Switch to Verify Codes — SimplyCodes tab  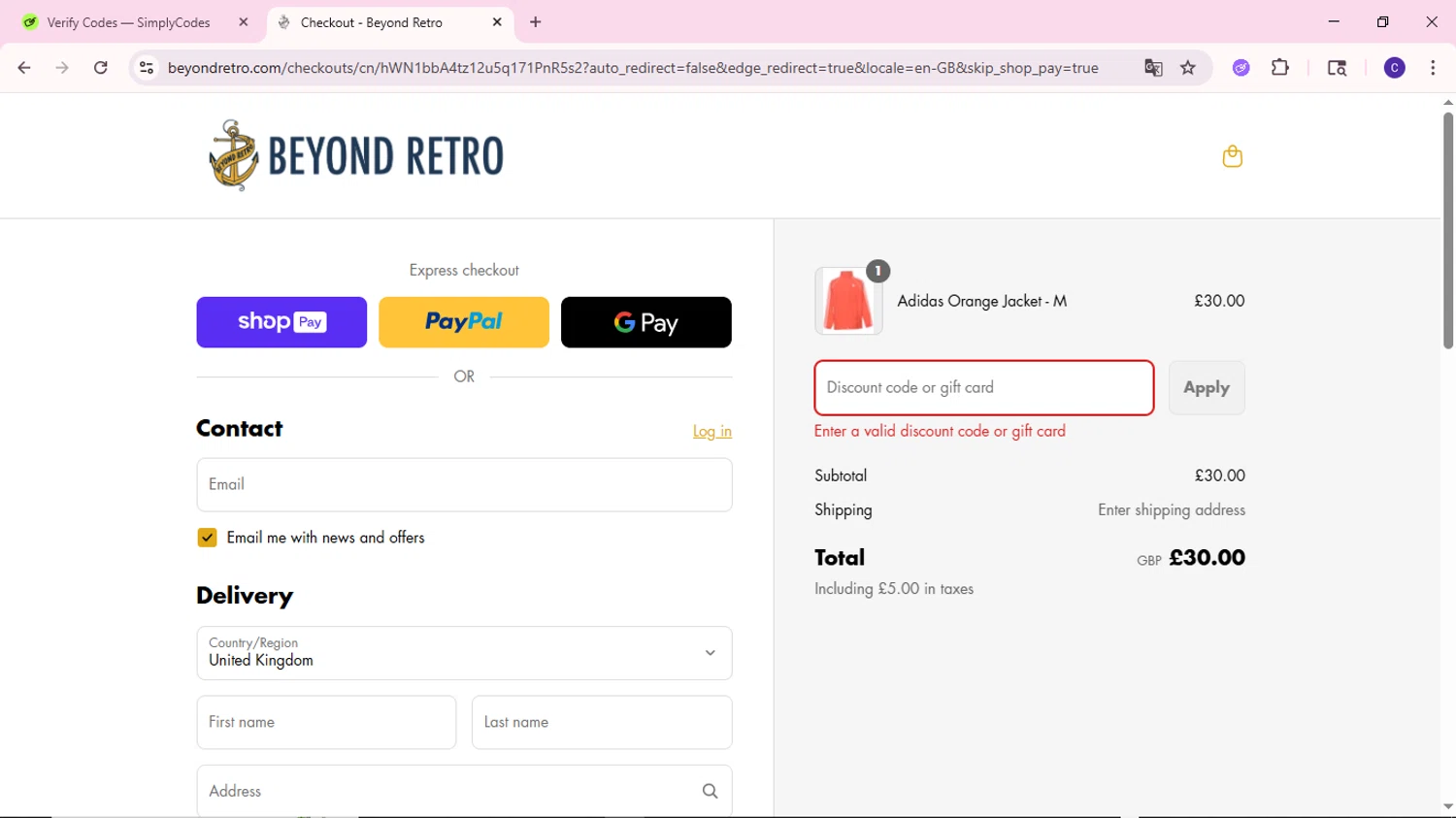129,22
